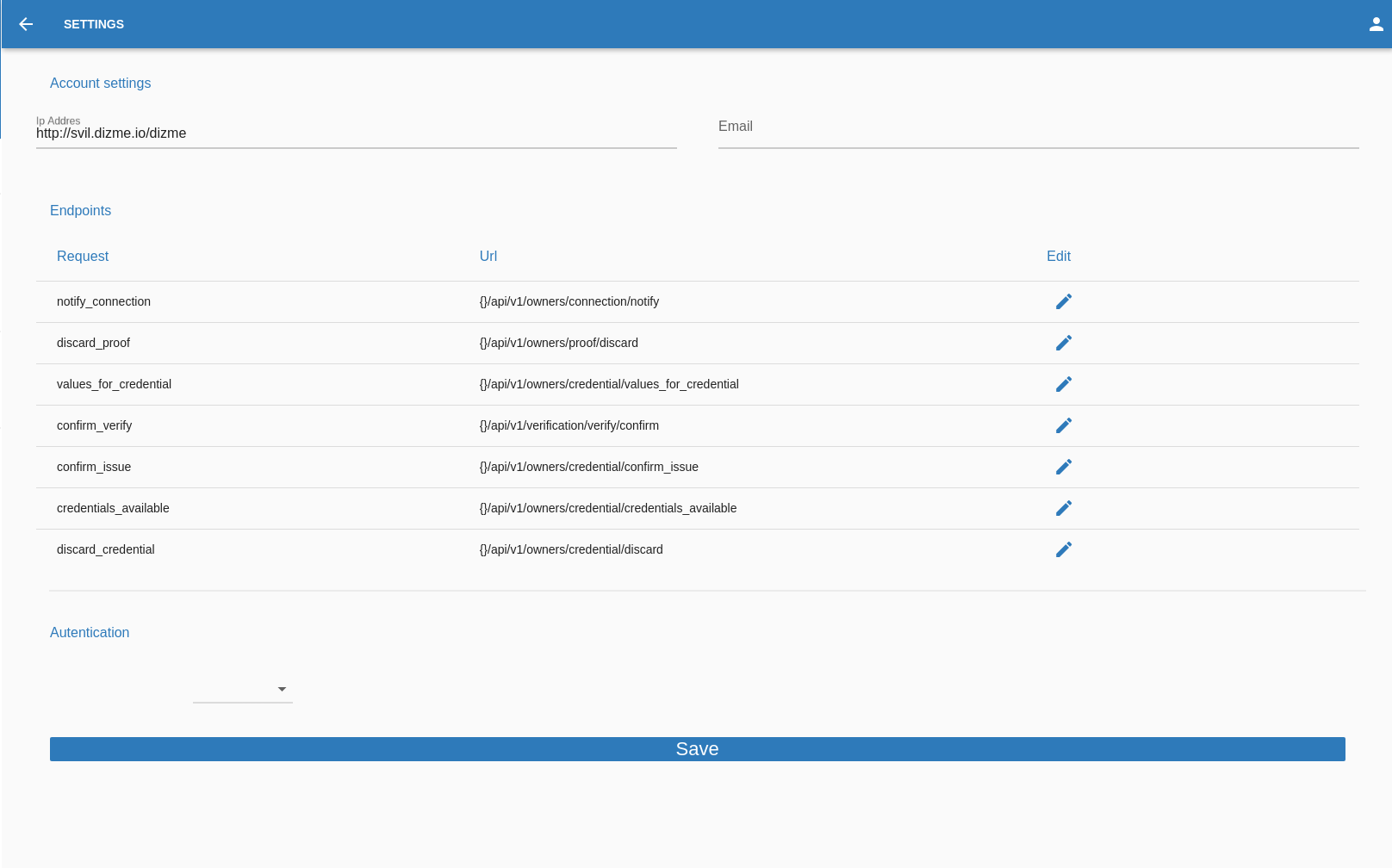Select the confirm_verify request name
This screenshot has height=868, width=1392.
(94, 425)
